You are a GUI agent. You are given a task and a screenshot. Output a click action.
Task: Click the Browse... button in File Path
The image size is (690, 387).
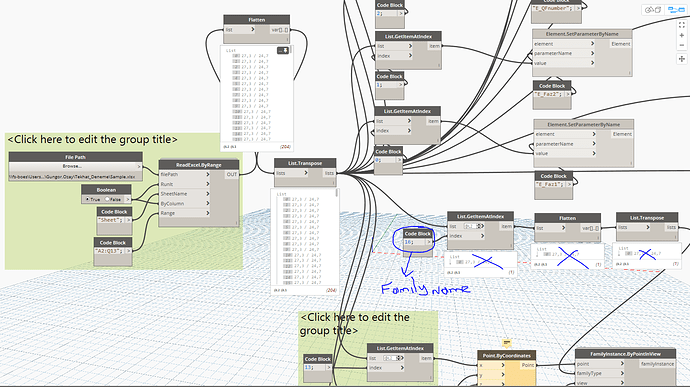pyautogui.click(x=72, y=166)
